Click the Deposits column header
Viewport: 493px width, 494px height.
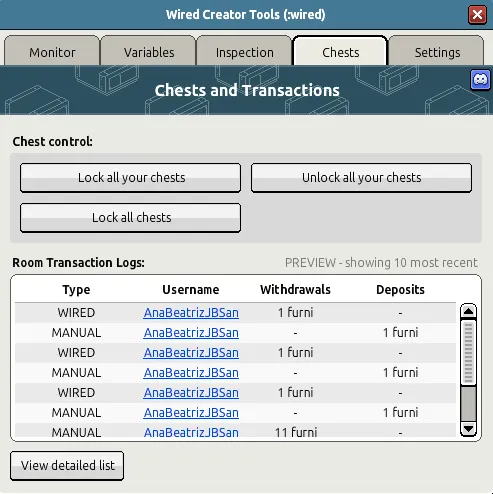pos(400,290)
